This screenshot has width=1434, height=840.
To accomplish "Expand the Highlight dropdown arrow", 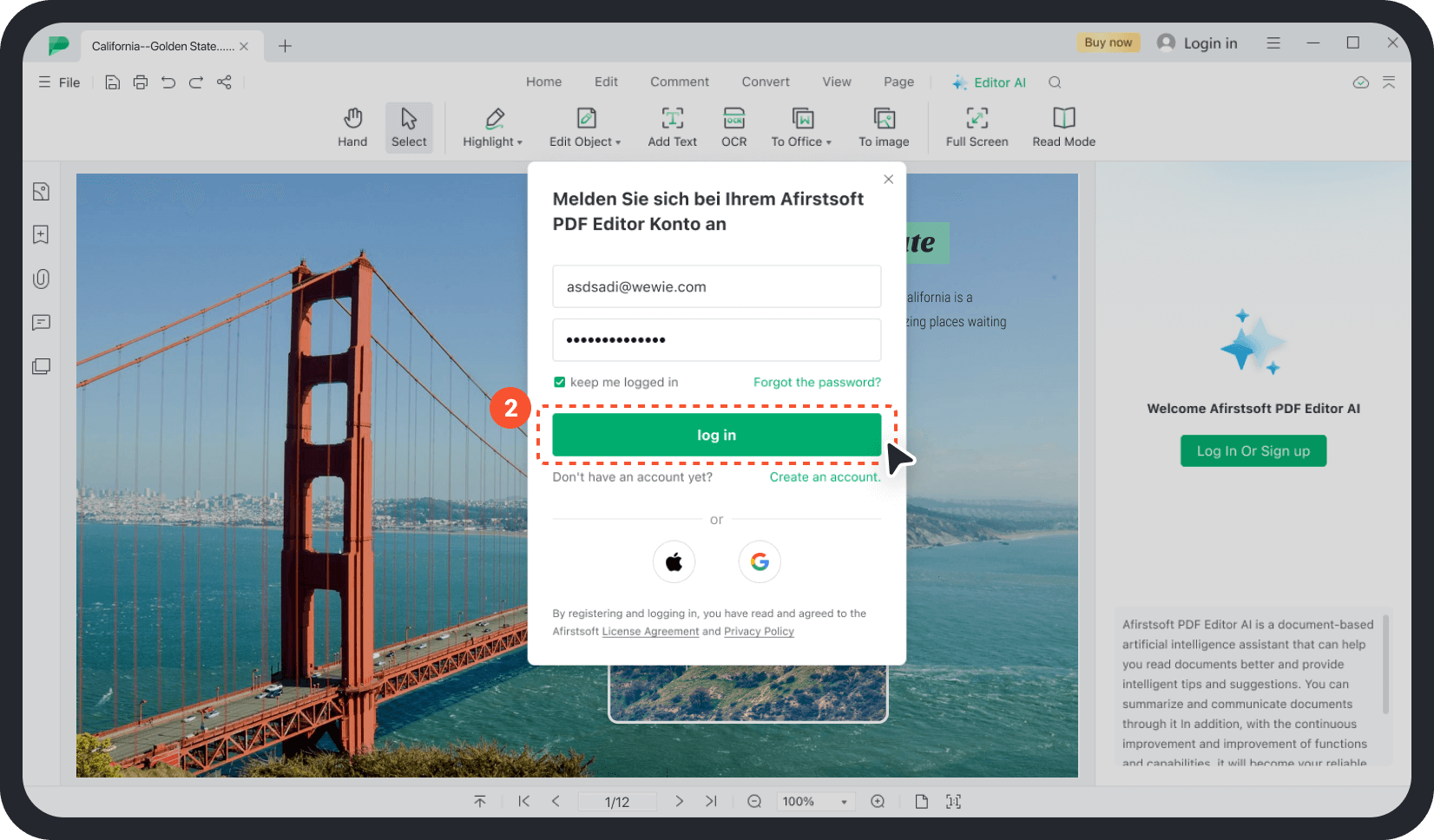I will point(520,142).
